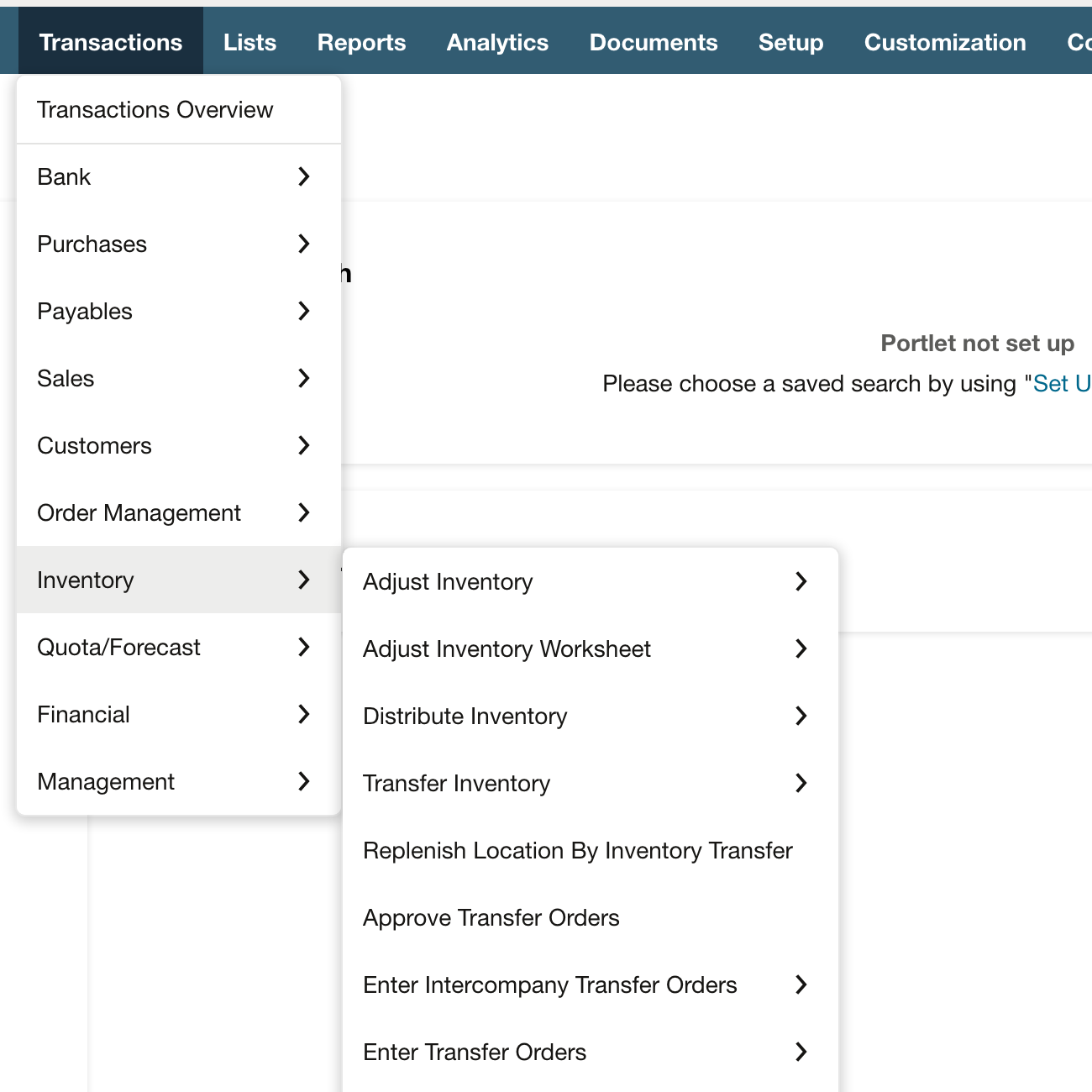Open the Reports menu
The height and width of the screenshot is (1092, 1092).
(361, 42)
